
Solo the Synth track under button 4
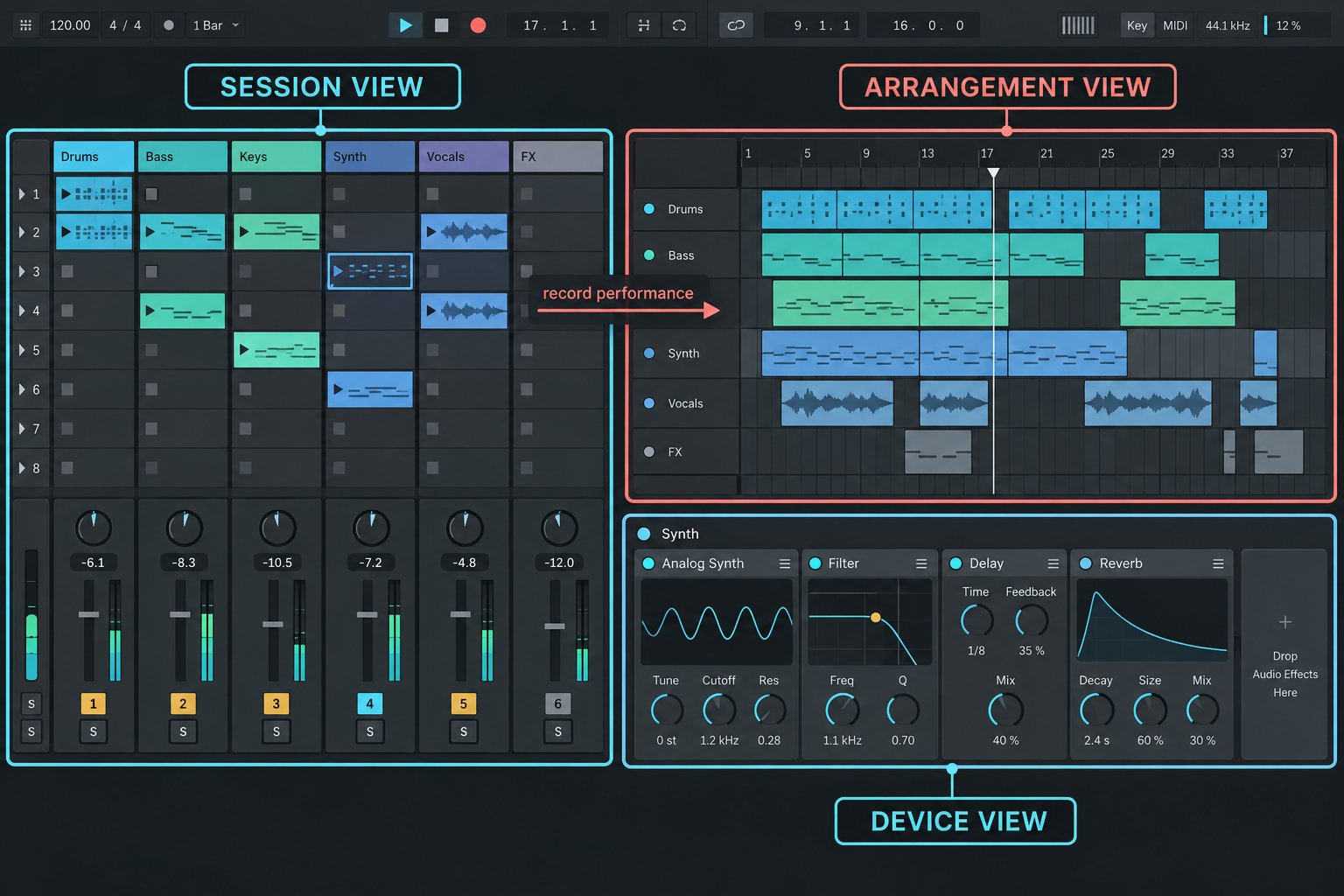[x=369, y=731]
